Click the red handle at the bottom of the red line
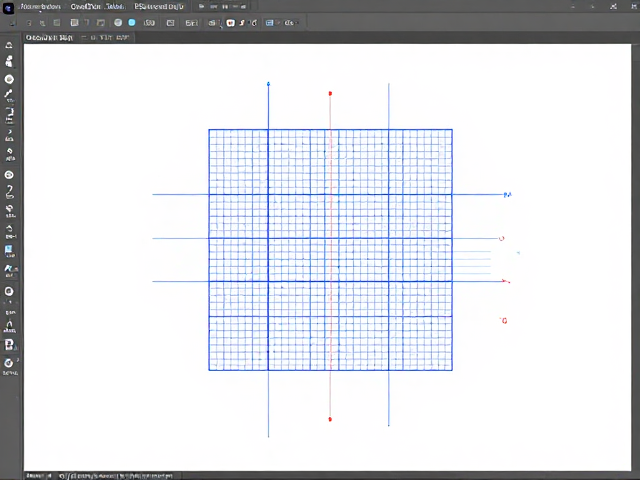The height and width of the screenshot is (480, 640). click(330, 419)
